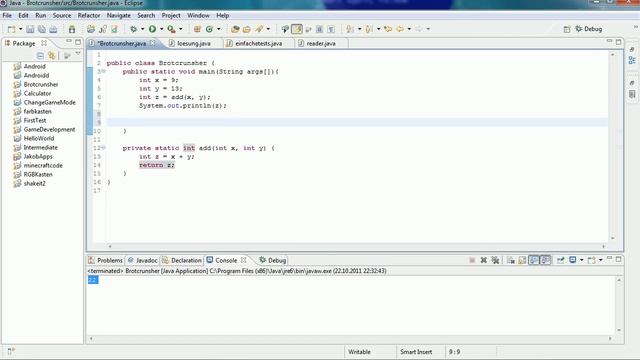Toggle Mark Occurrences in the toolbar

click(x=297, y=29)
